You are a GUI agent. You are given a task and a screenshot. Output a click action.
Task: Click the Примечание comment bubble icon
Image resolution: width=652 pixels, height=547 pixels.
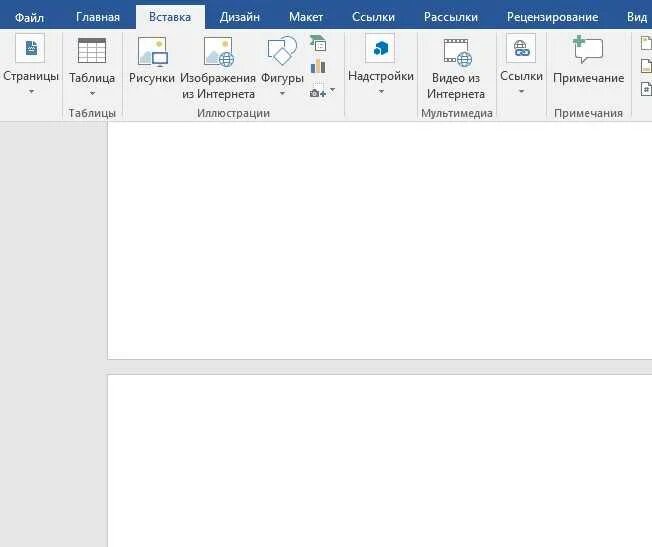588,49
